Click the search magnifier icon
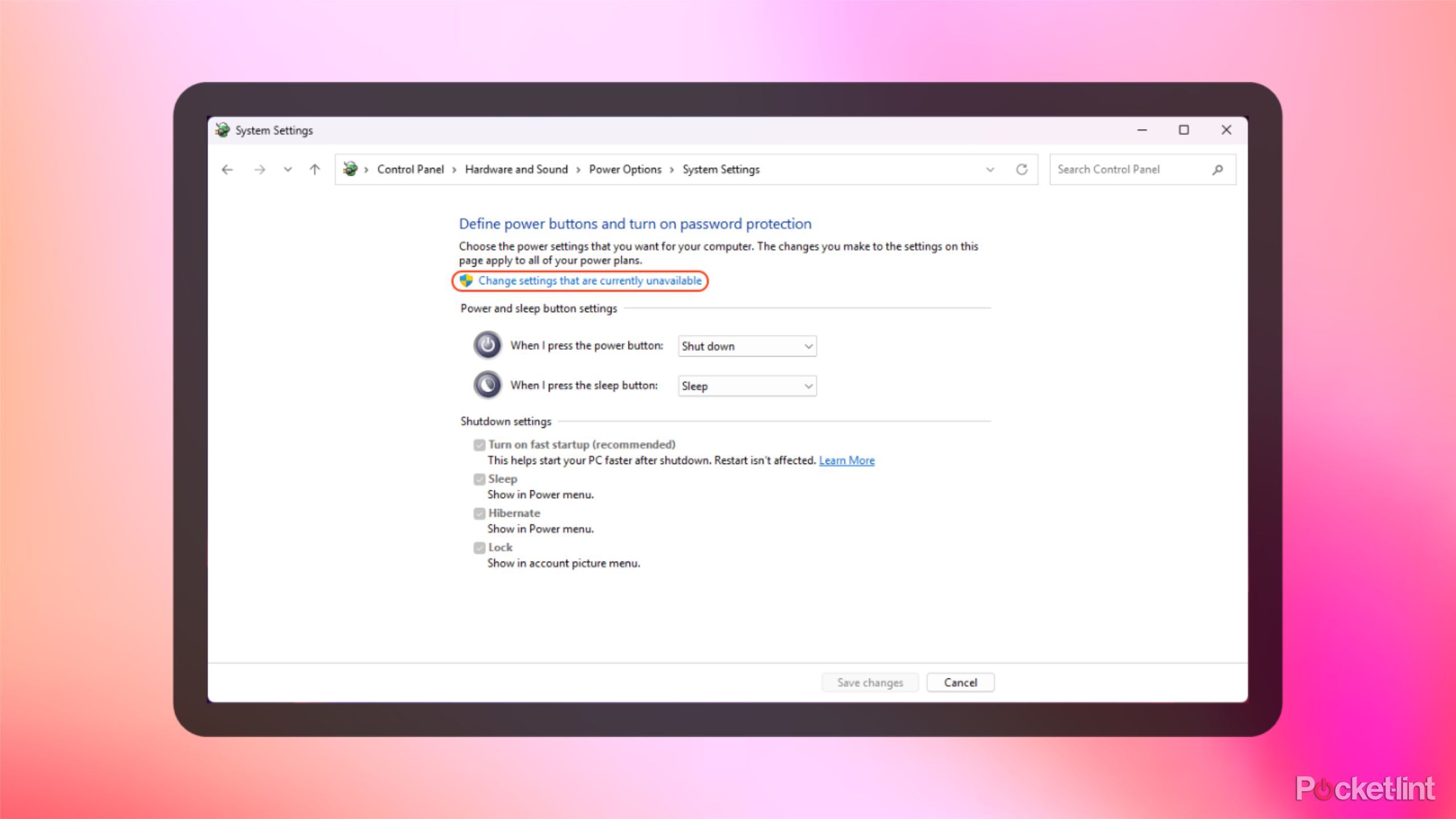This screenshot has width=1456, height=819. 1217,169
